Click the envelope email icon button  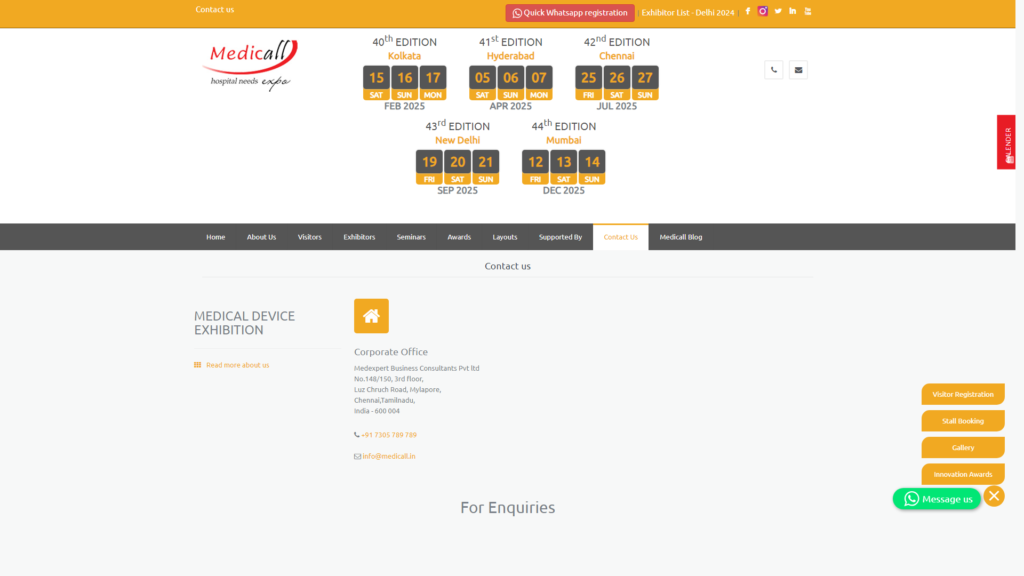(798, 70)
